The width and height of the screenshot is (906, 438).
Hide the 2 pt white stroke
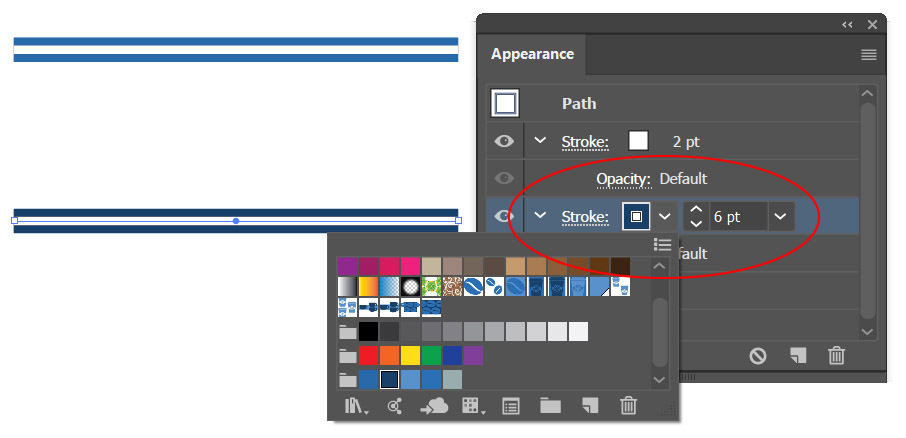click(504, 142)
